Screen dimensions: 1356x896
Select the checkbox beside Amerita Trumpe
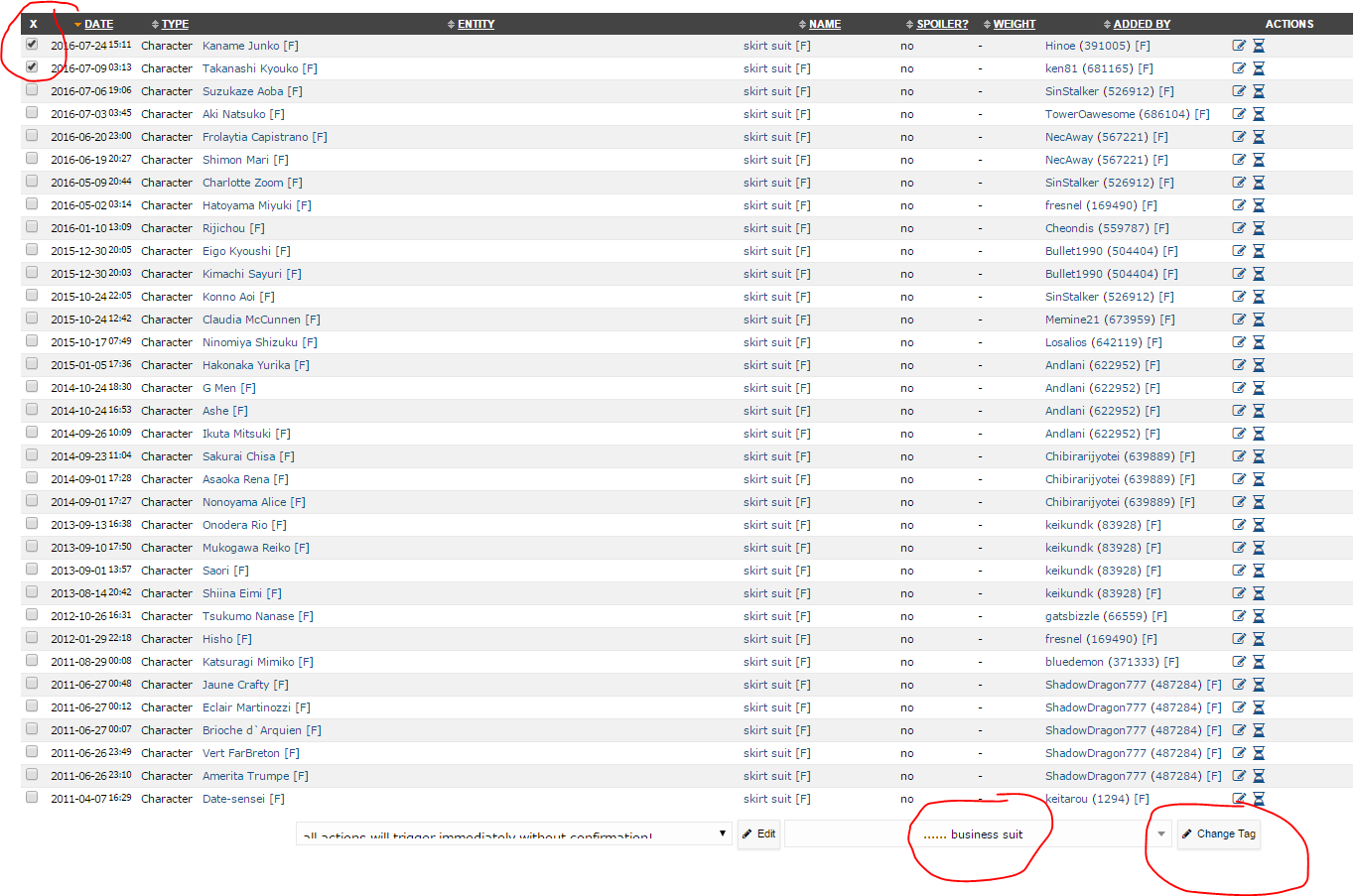(32, 775)
